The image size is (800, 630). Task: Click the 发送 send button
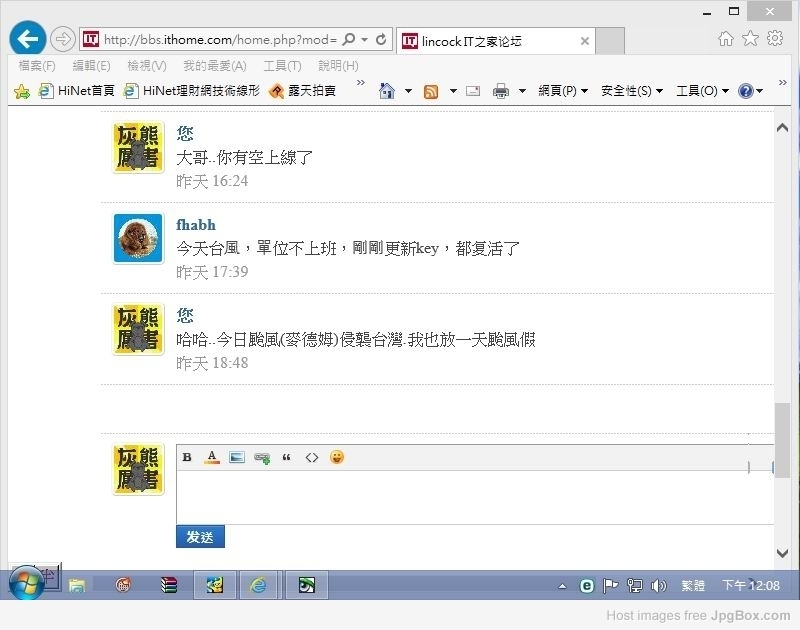[x=200, y=537]
